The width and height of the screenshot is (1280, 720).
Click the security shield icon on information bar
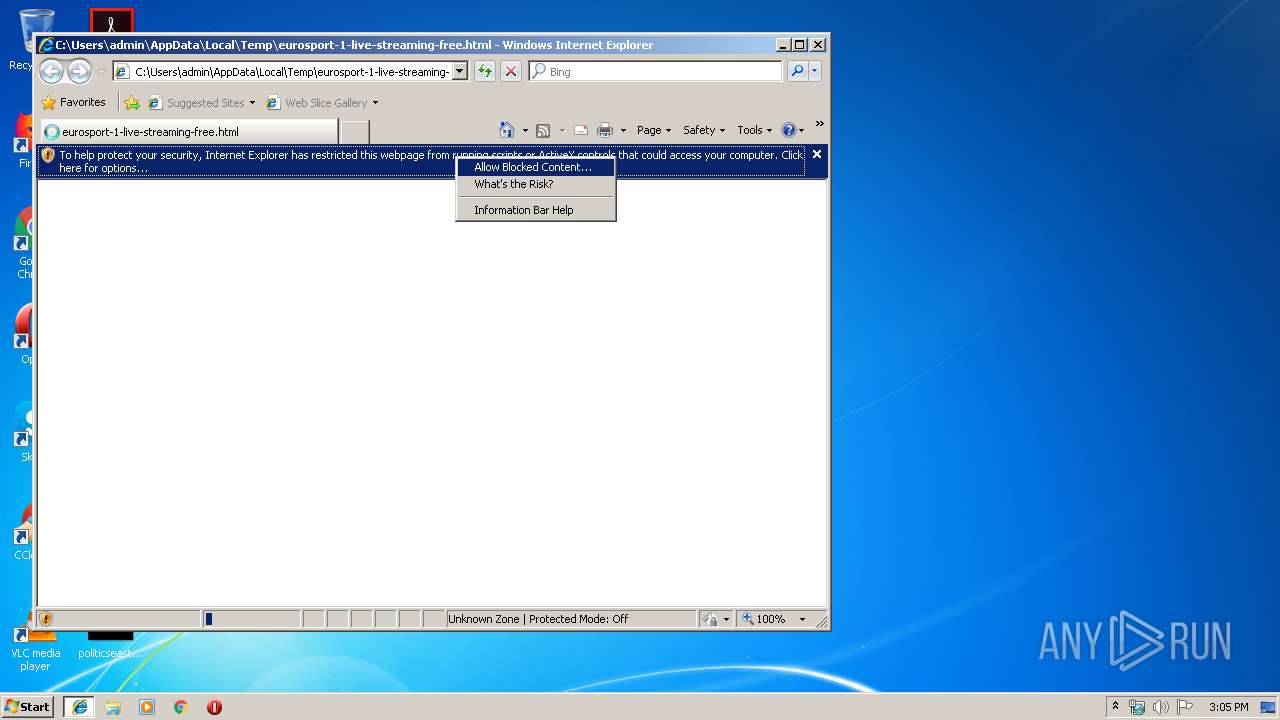pos(47,155)
